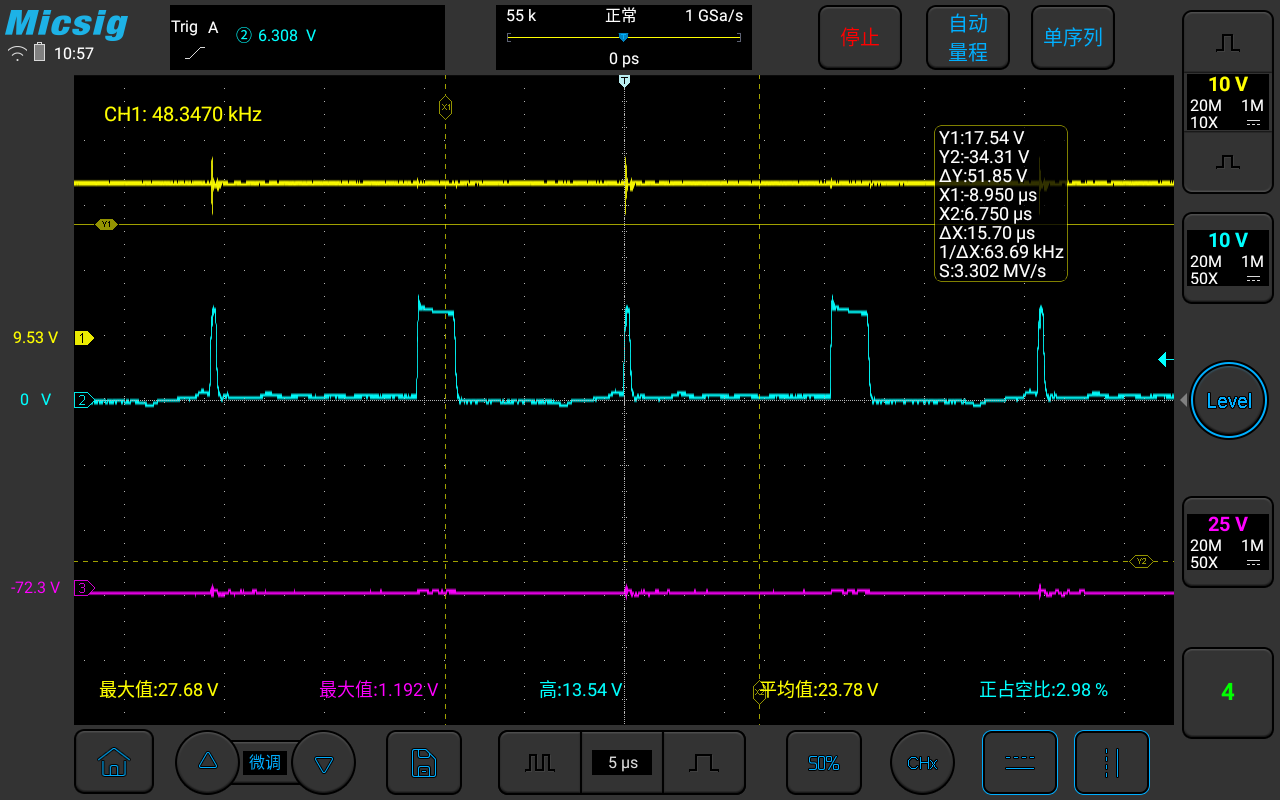This screenshot has height=800, width=1280.
Task: Open the 5 µs timebase selector
Action: (x=622, y=763)
